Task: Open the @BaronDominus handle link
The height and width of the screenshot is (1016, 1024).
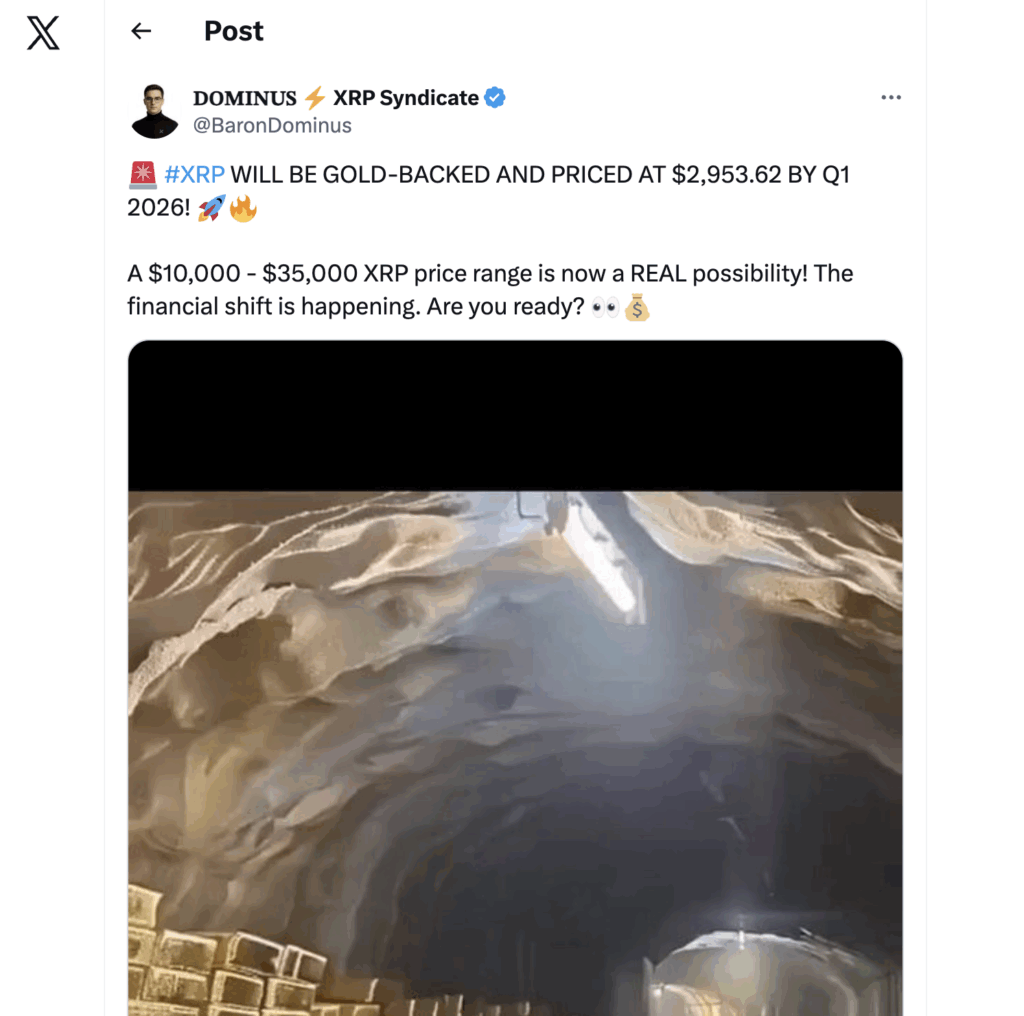Action: click(272, 126)
